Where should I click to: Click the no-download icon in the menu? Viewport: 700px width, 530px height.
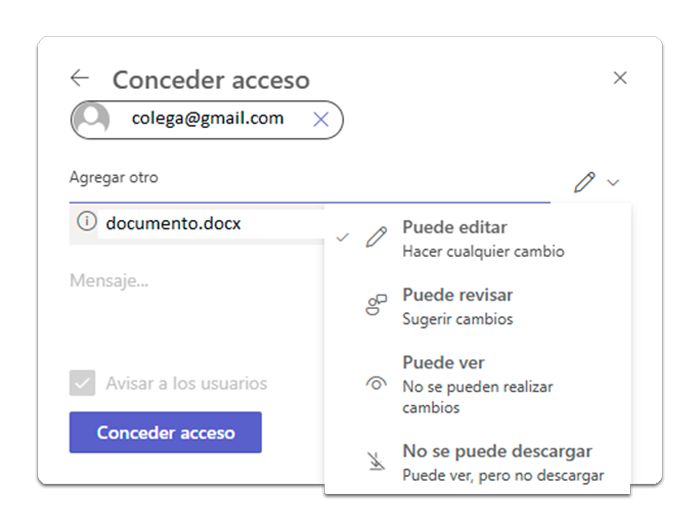coord(376,462)
